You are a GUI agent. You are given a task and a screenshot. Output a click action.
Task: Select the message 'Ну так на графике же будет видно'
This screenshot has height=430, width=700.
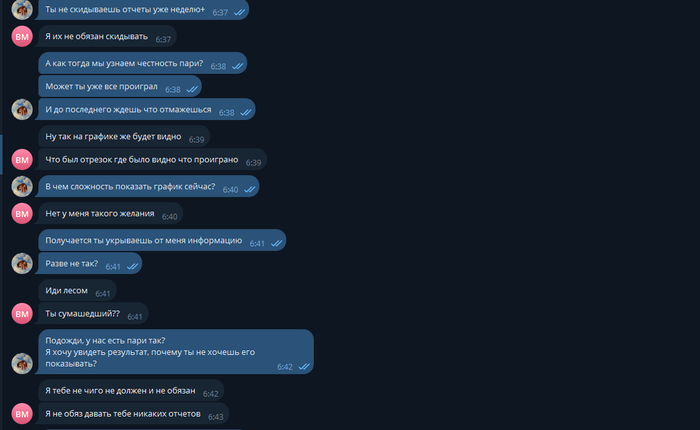124,137
